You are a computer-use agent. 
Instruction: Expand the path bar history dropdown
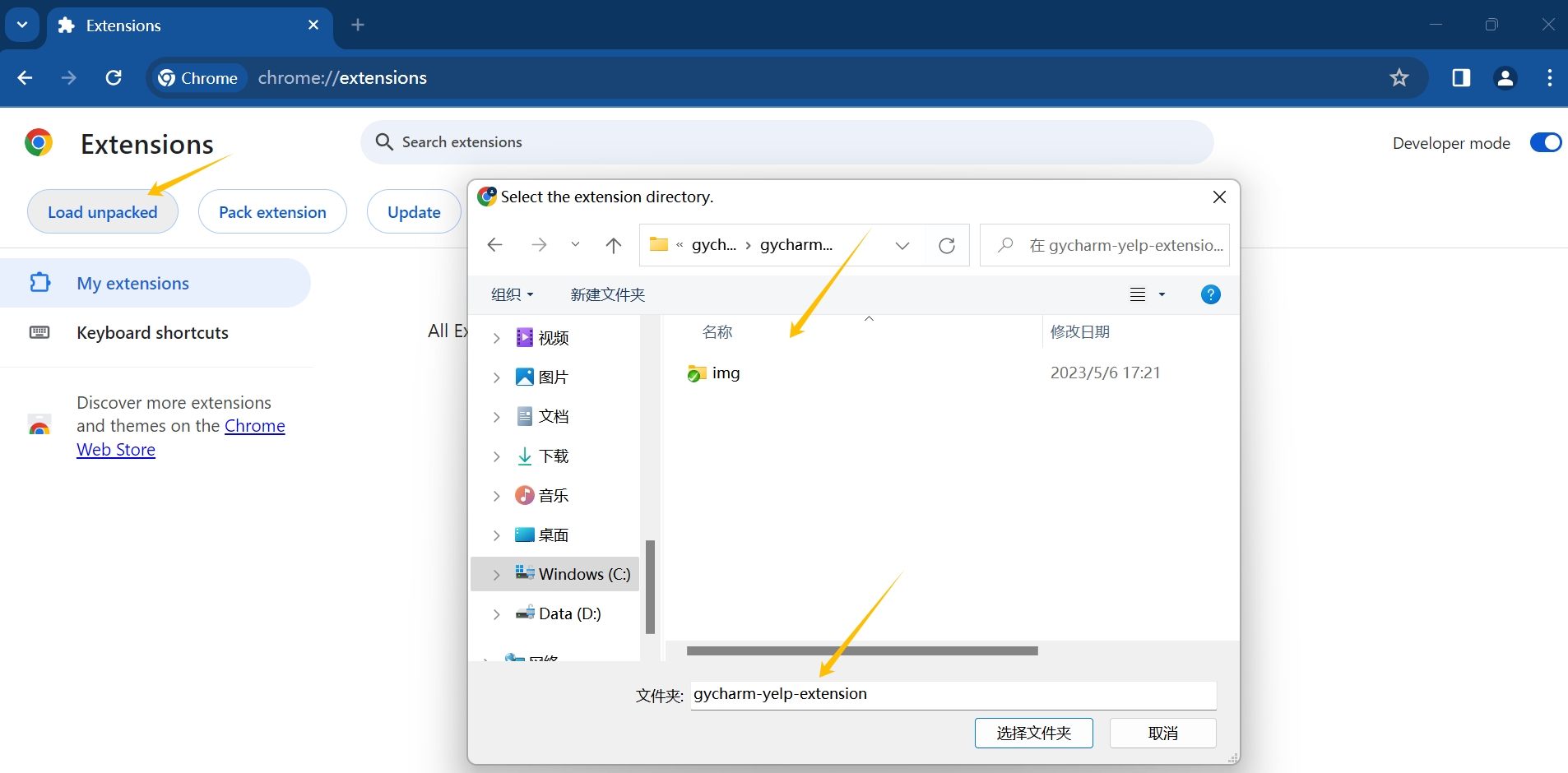[x=902, y=245]
